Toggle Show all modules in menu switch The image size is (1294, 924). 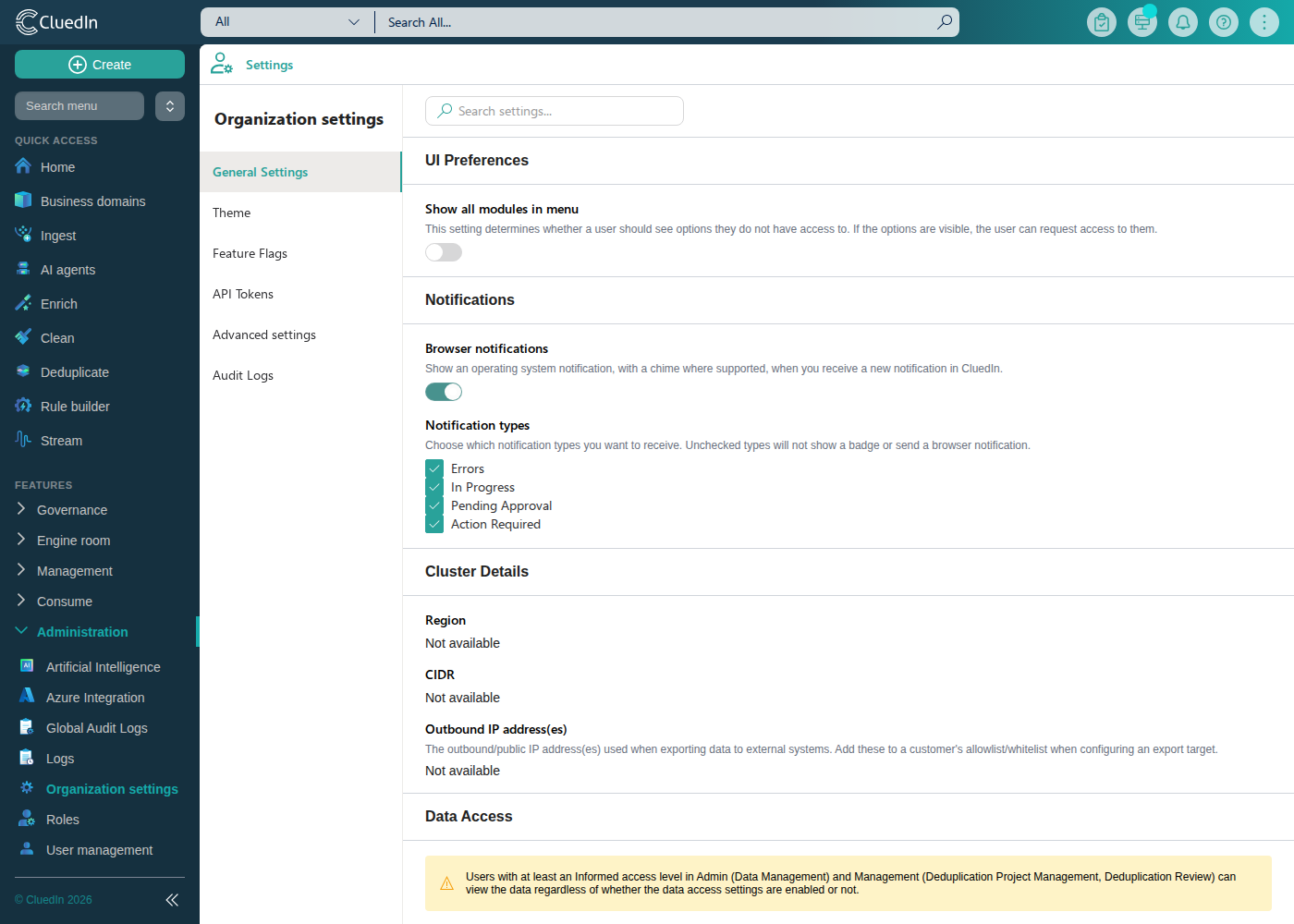coord(444,252)
